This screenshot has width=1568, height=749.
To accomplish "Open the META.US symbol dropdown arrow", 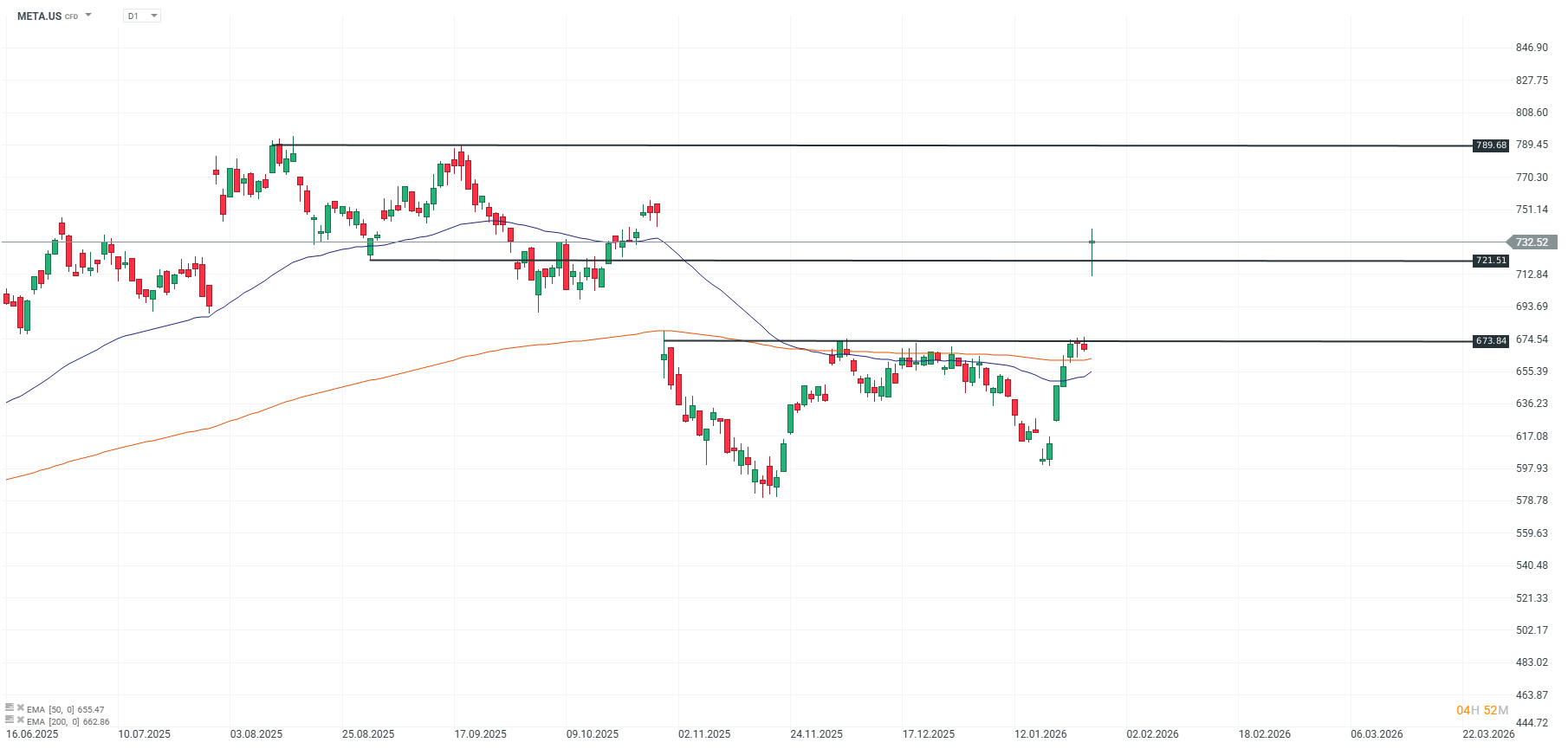I will [x=88, y=16].
